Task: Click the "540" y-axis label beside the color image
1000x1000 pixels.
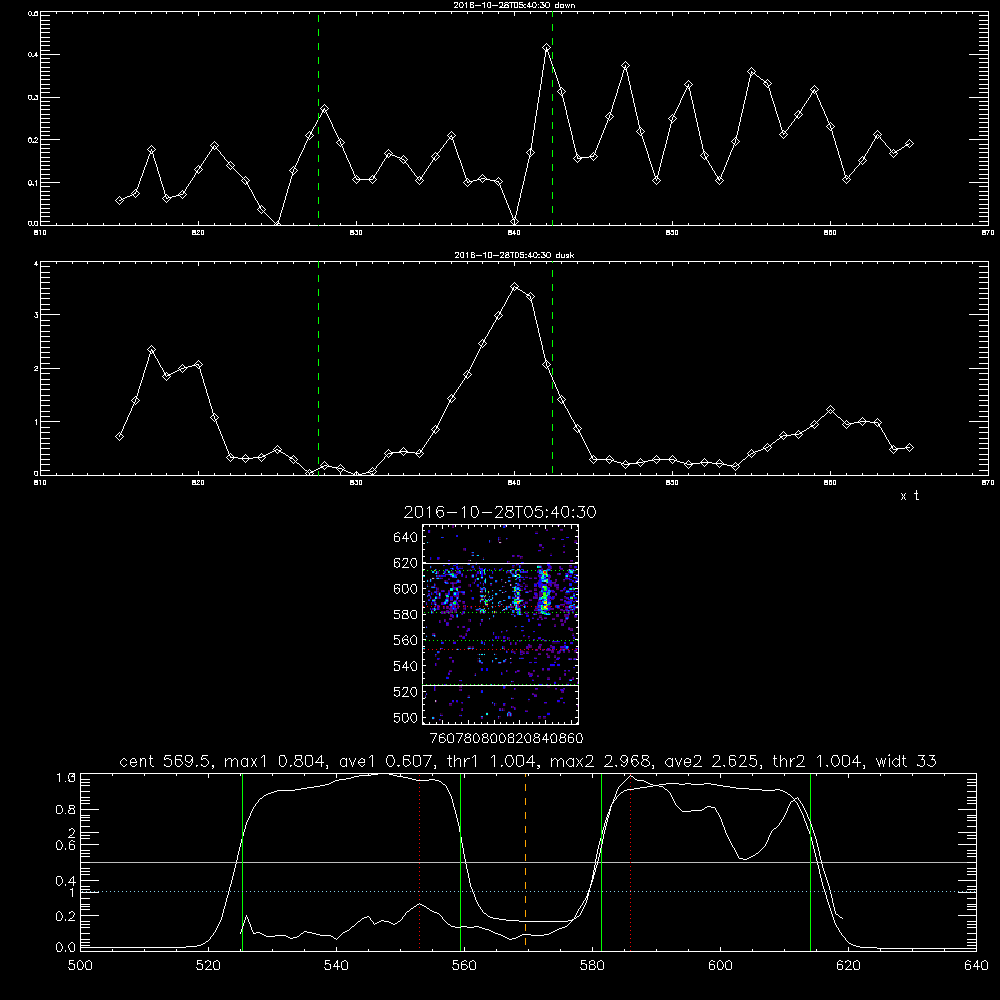Action: tap(406, 666)
